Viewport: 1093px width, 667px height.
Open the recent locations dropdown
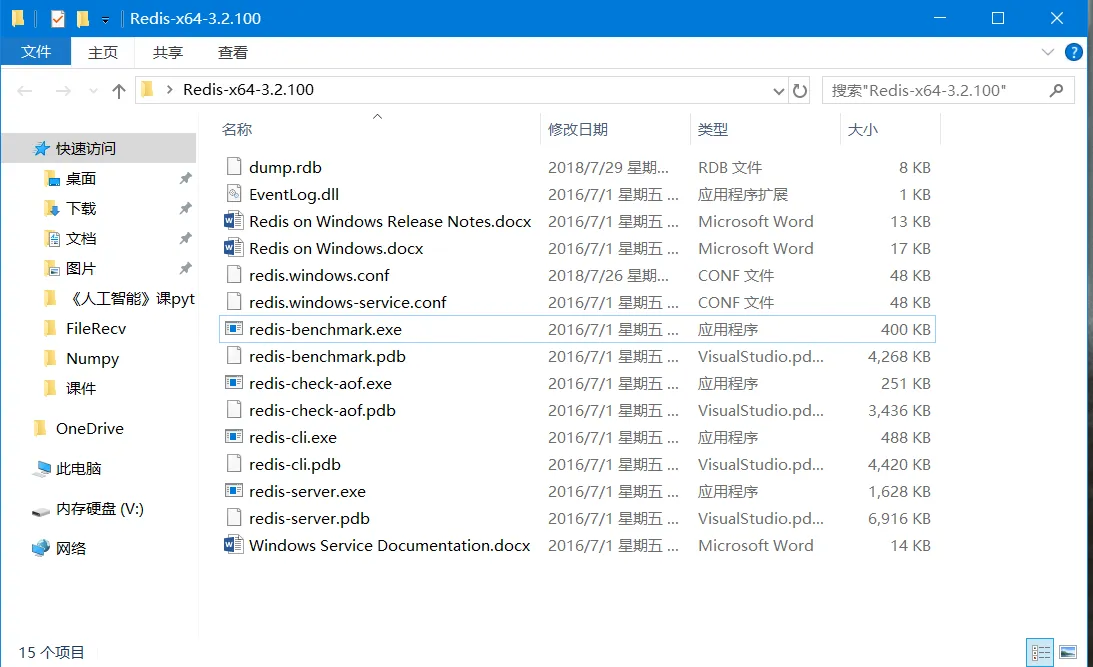click(x=93, y=91)
